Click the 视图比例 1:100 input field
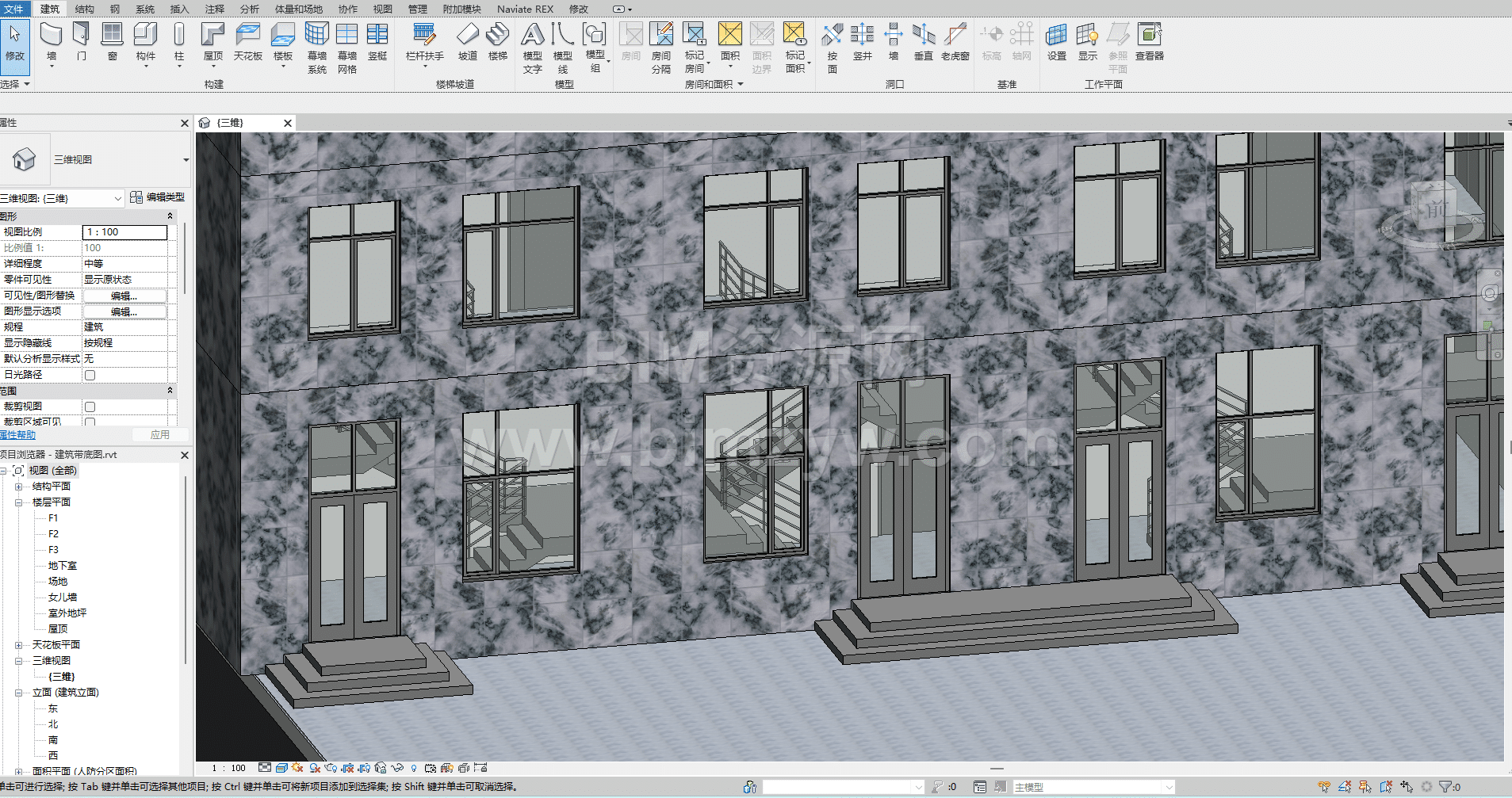 pos(124,232)
